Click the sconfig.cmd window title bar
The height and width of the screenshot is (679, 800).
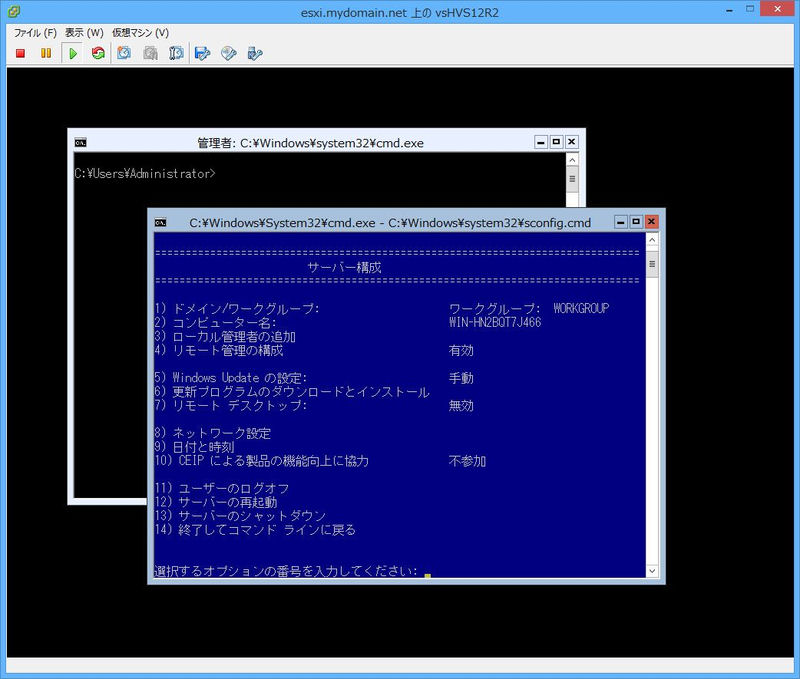pyautogui.click(x=390, y=223)
